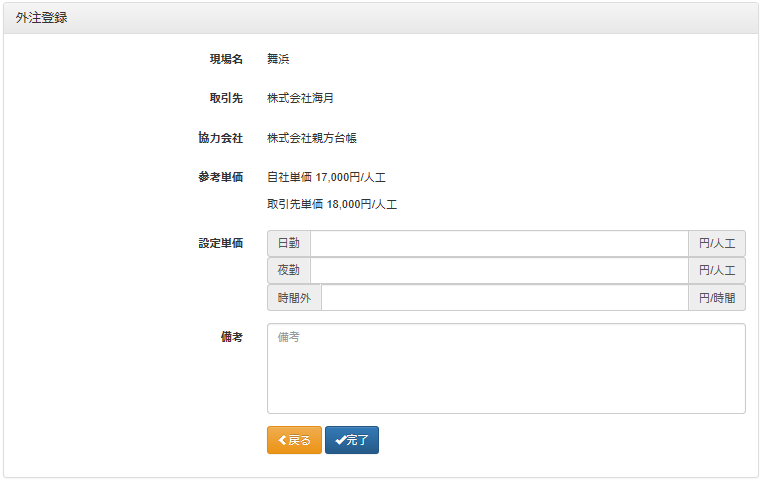Click the 外注登録 panel header
760x480 pixels.
(x=380, y=18)
